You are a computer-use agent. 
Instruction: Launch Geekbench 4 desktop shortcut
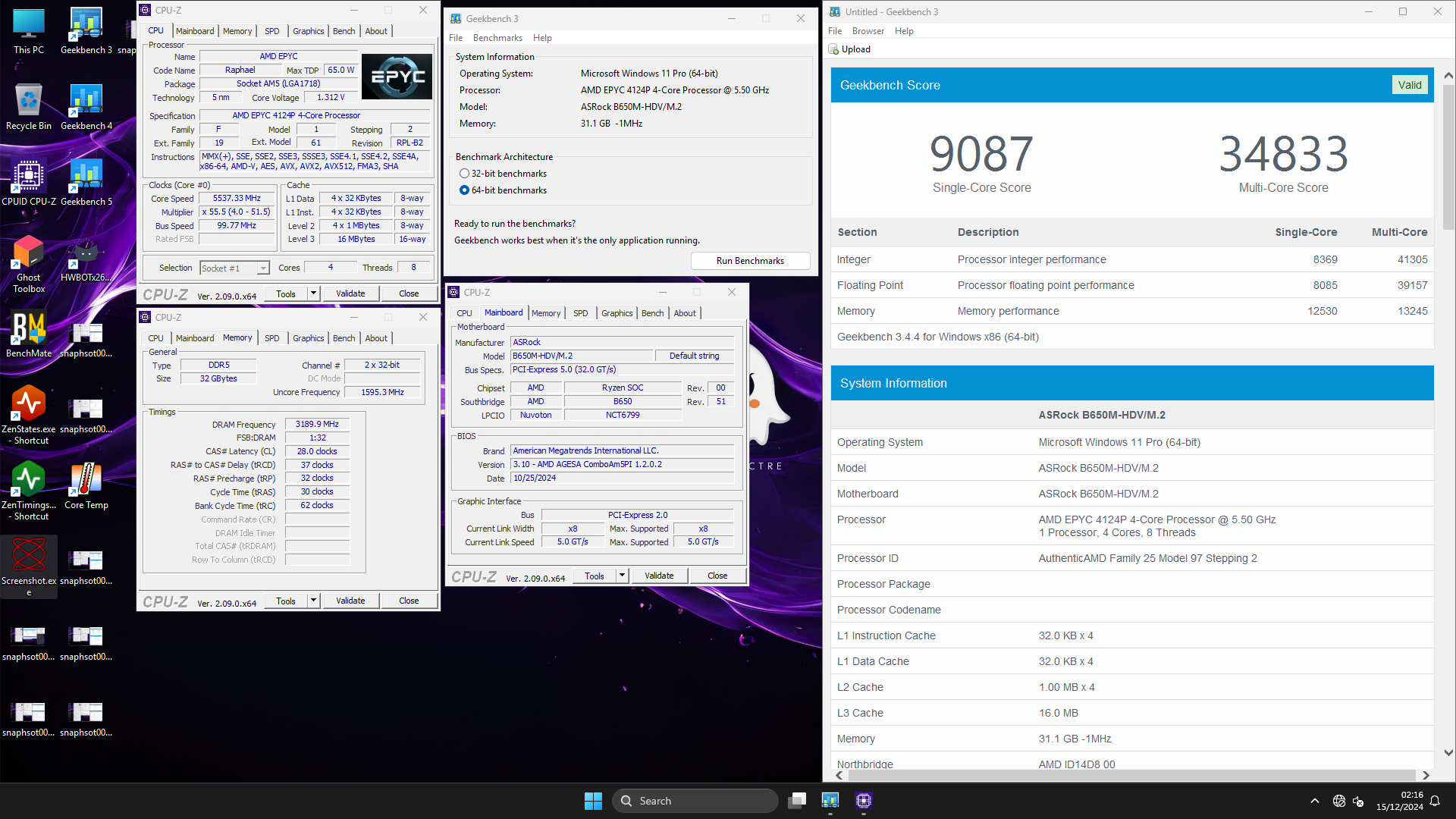click(x=86, y=108)
